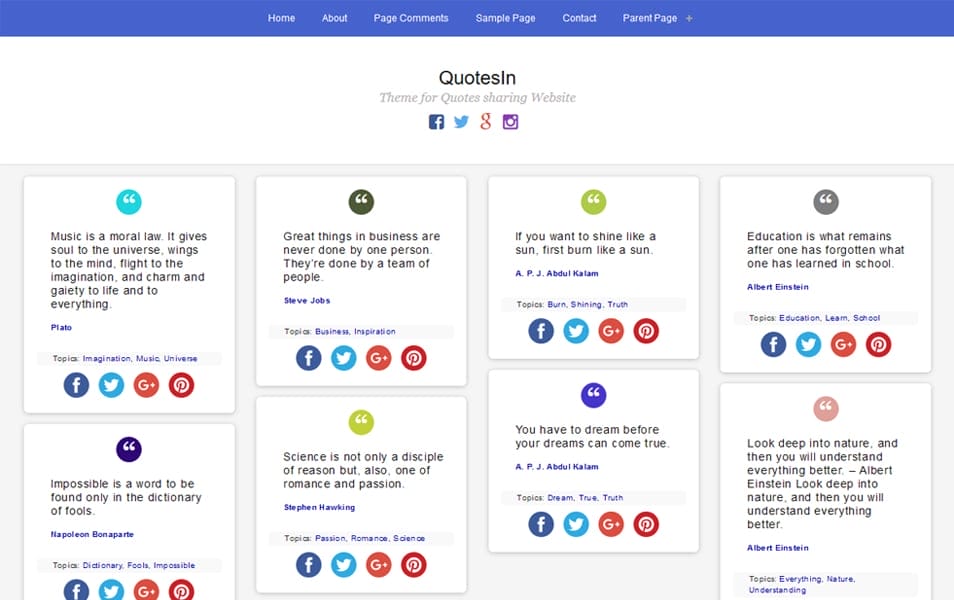The width and height of the screenshot is (954, 600).
Task: Share the dream quote on Facebook
Action: 541,523
